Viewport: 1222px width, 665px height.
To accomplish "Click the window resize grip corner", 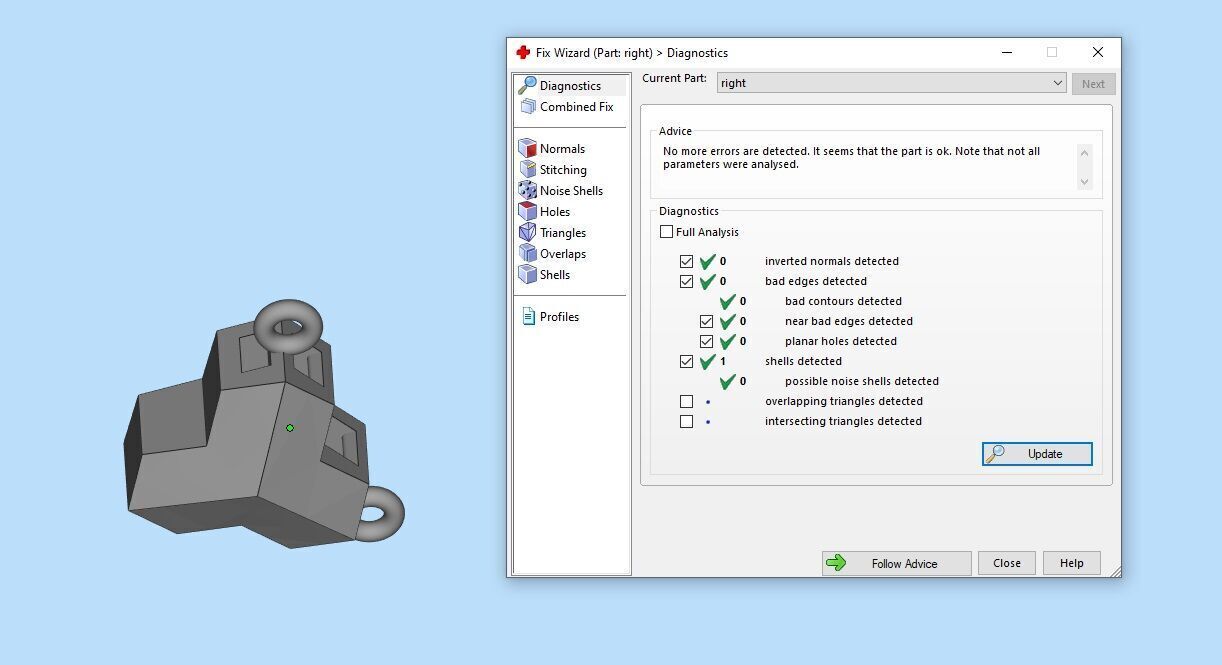I will 1114,570.
